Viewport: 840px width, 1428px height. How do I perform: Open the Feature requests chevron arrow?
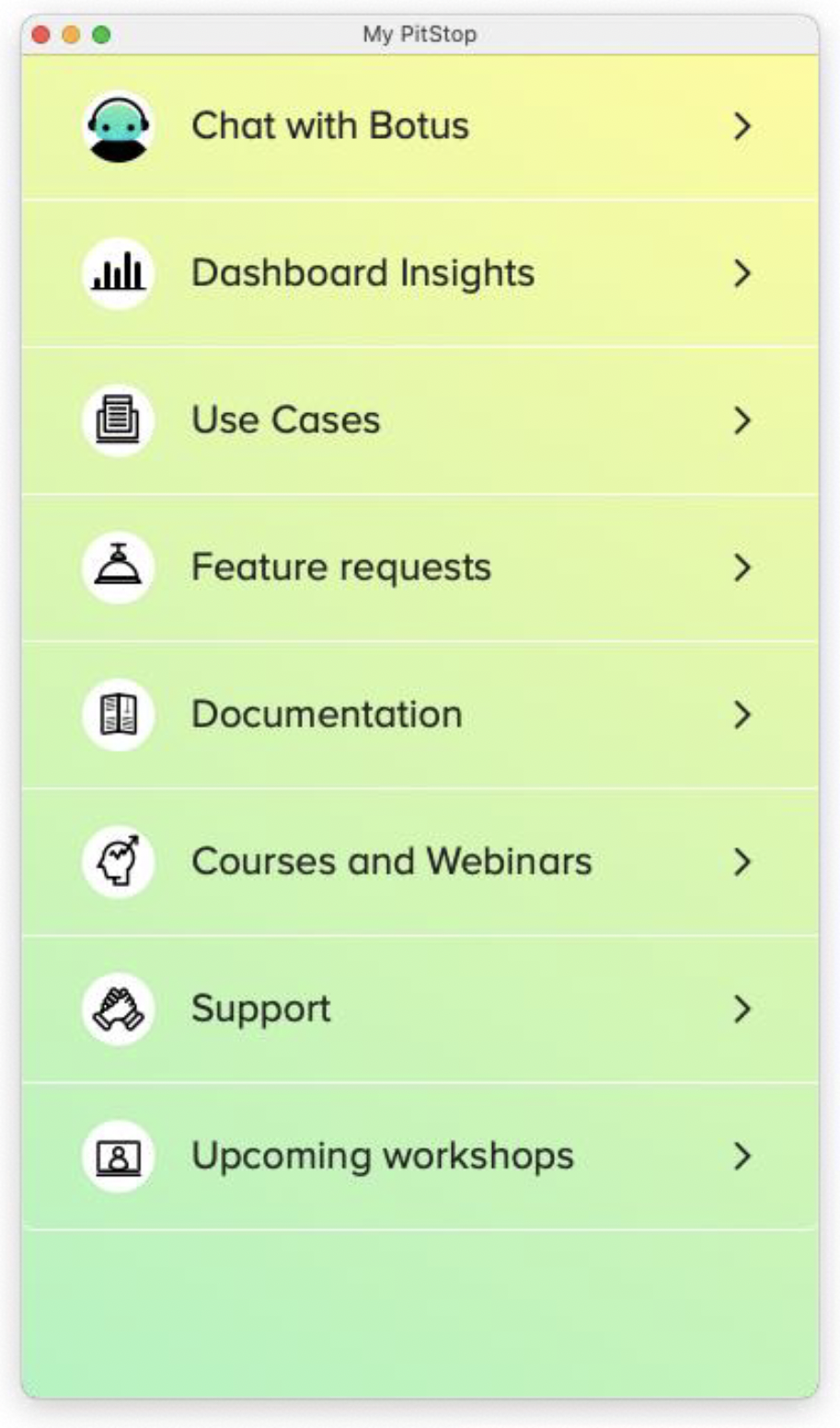742,568
